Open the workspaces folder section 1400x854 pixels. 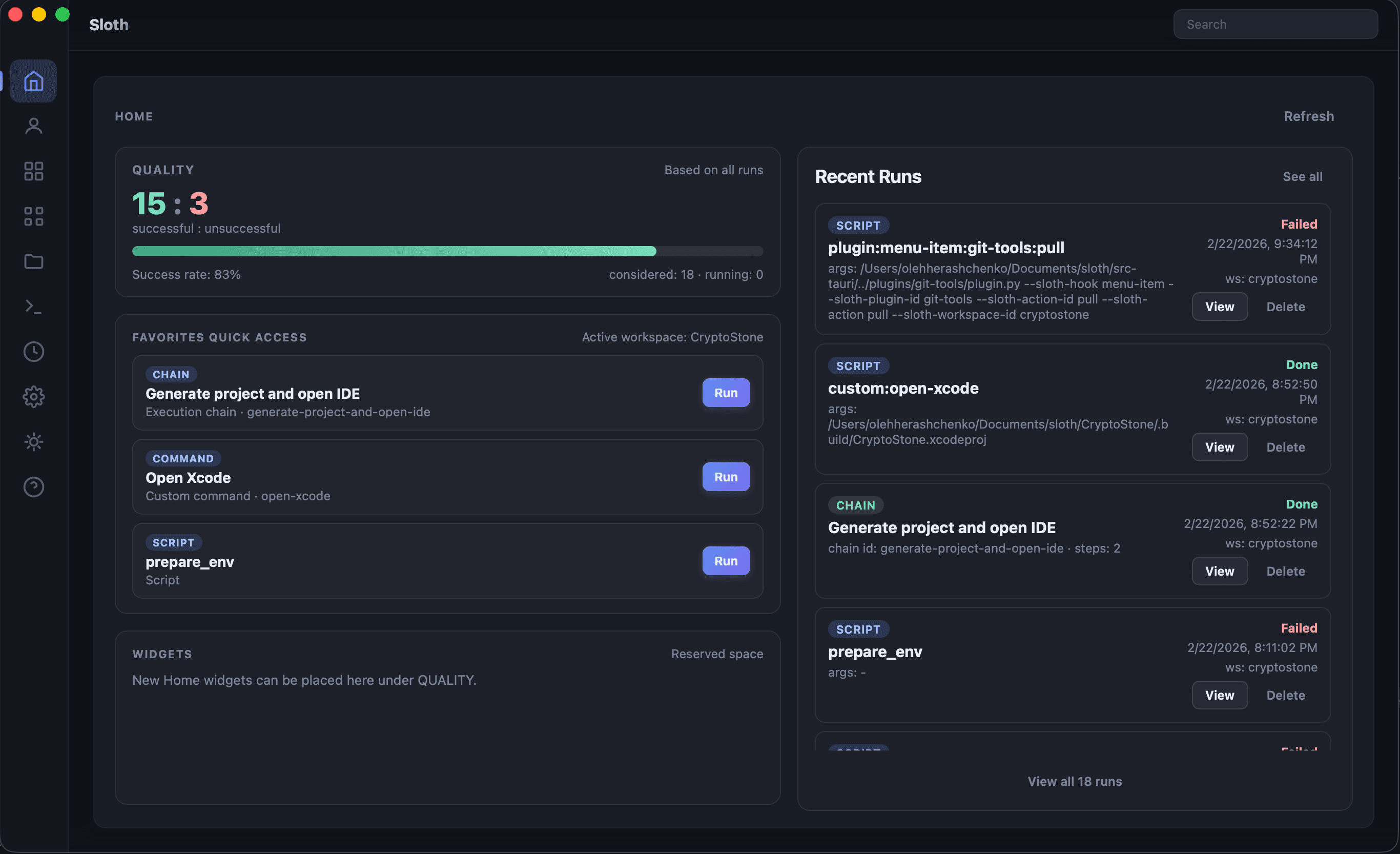pyautogui.click(x=33, y=261)
